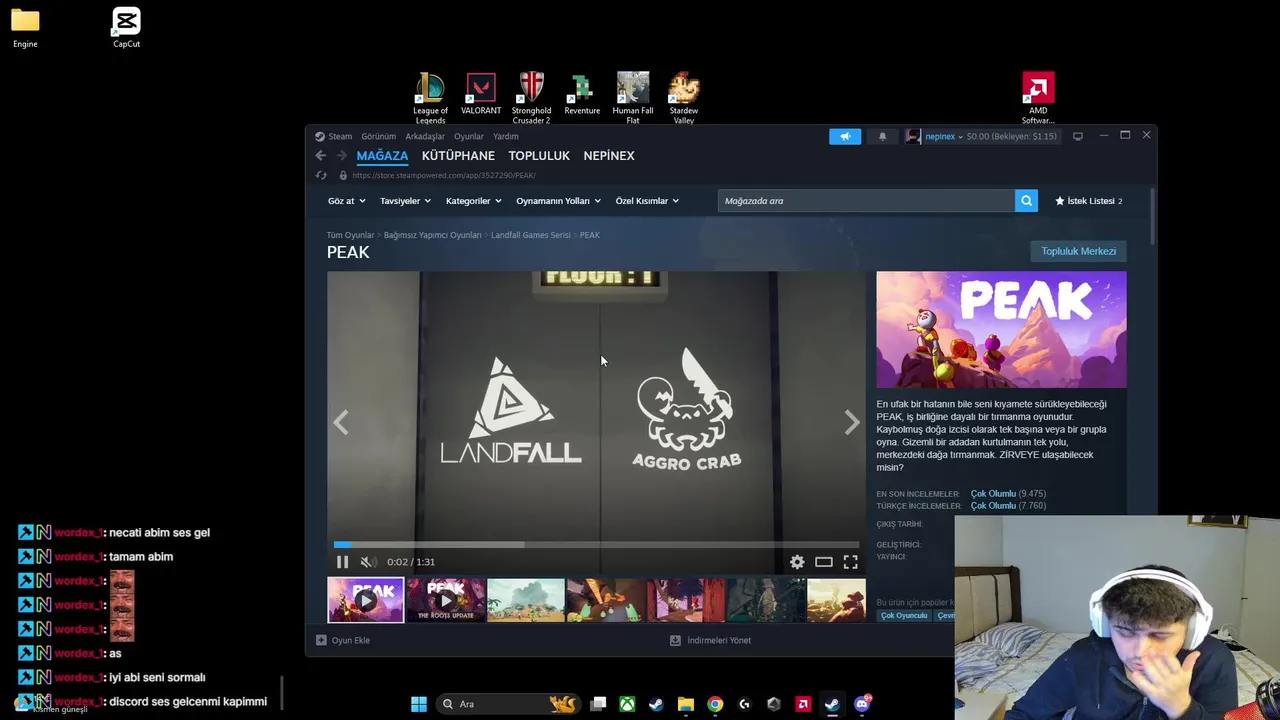This screenshot has width=1280, height=720.
Task: Seek along the trailer progress bar
Action: pyautogui.click(x=596, y=545)
